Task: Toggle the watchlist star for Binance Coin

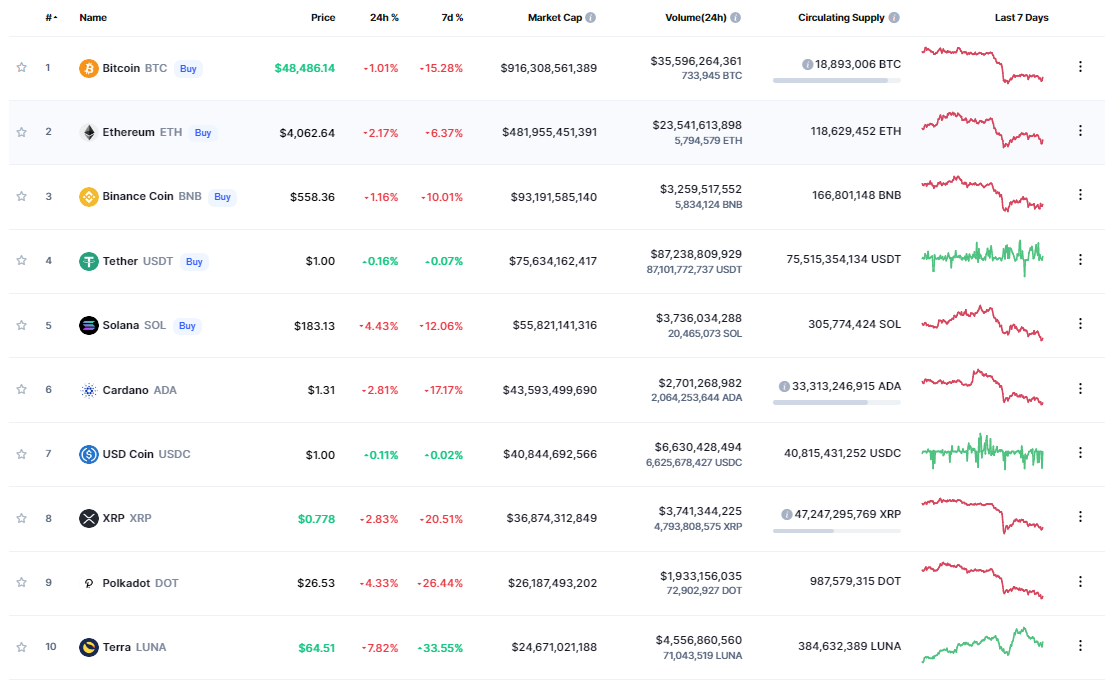Action: [x=22, y=196]
